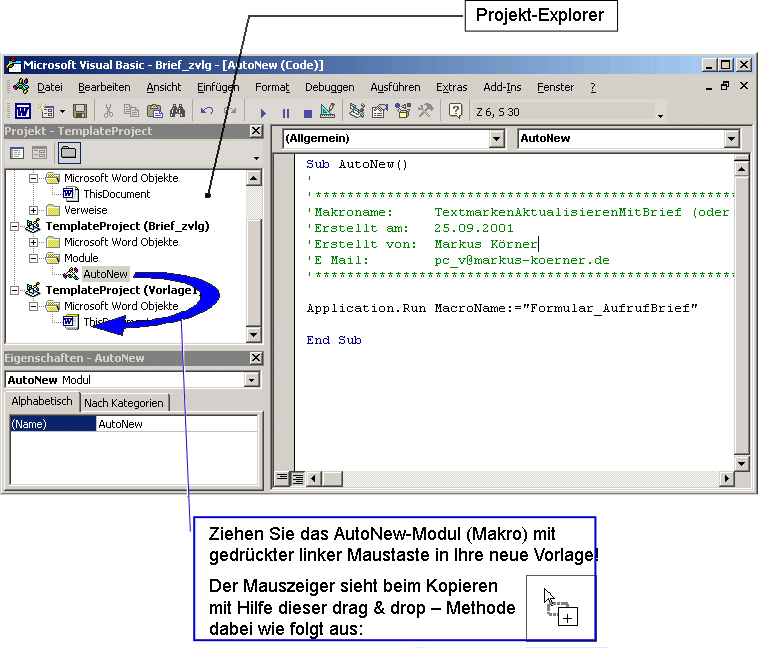Stop execution with the Reset icon
This screenshot has width=758, height=652.
(x=307, y=112)
